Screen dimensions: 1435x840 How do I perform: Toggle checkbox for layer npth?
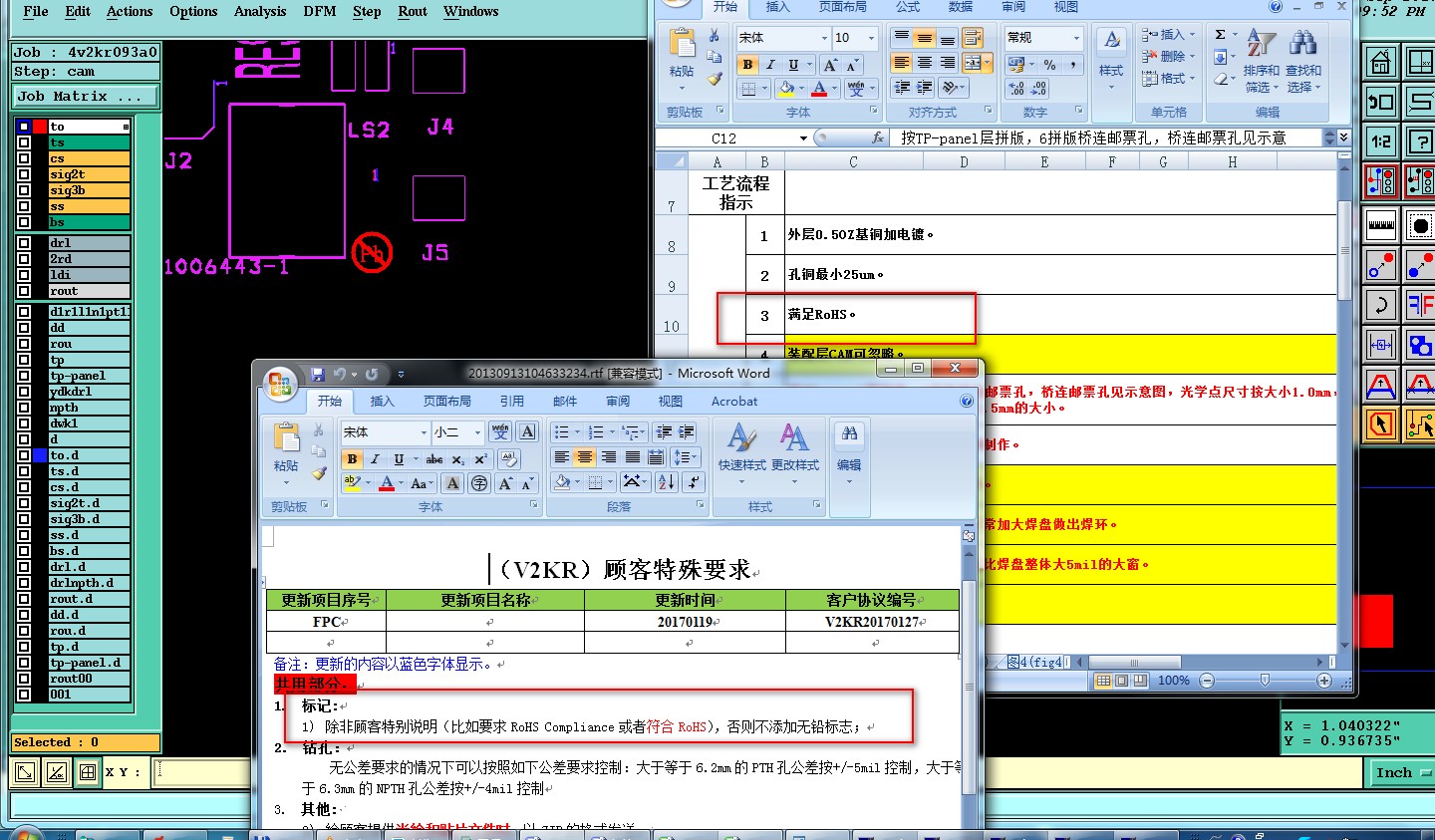point(24,408)
